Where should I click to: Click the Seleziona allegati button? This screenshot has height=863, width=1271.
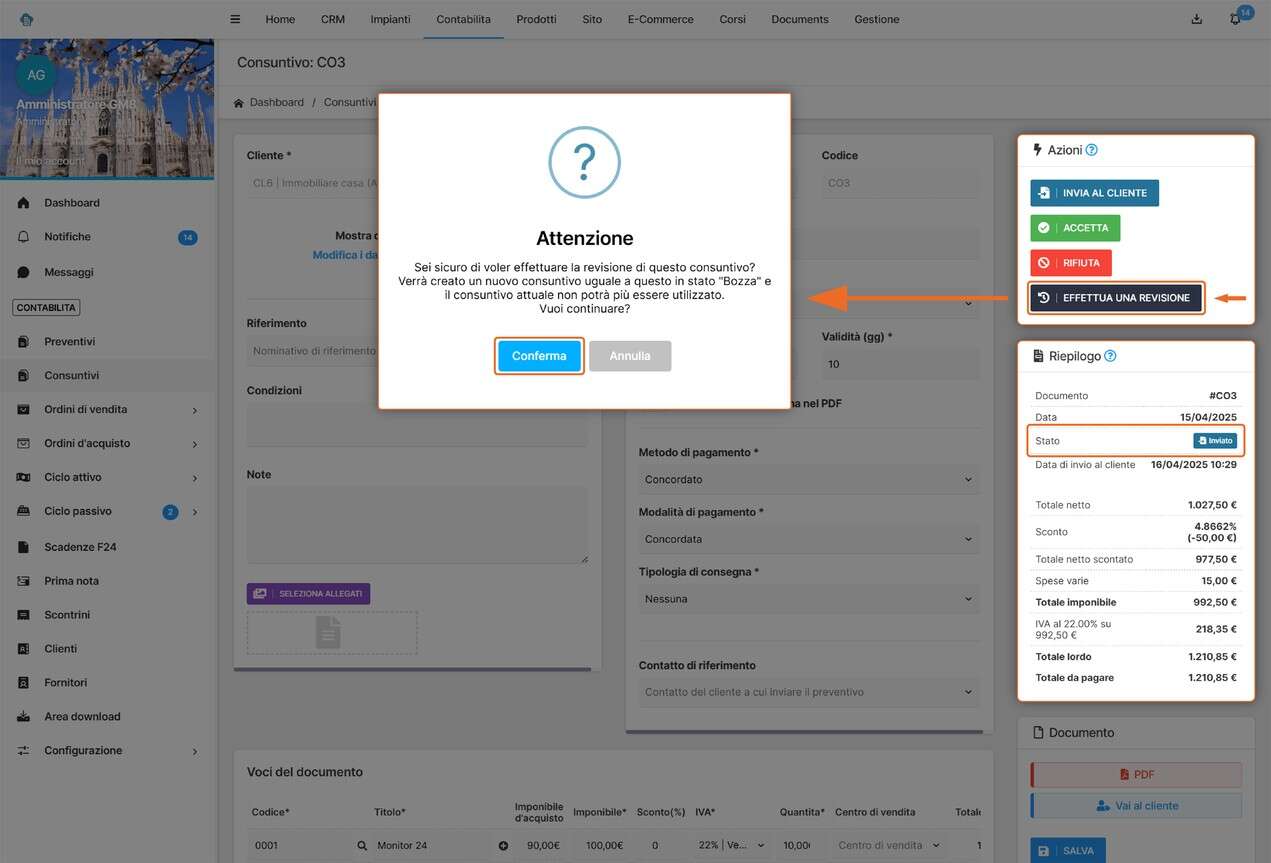(x=308, y=594)
